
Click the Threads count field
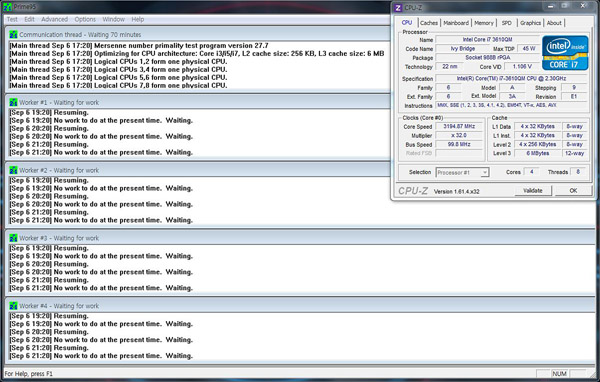tap(578, 172)
